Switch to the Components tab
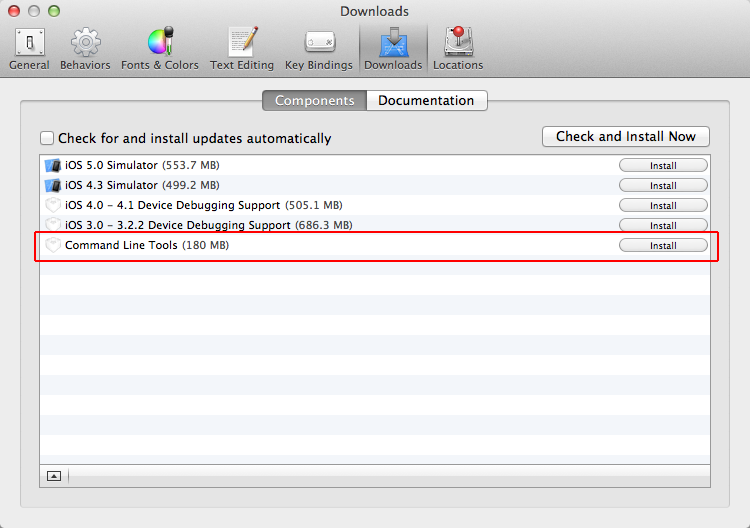750x528 pixels. point(314,100)
